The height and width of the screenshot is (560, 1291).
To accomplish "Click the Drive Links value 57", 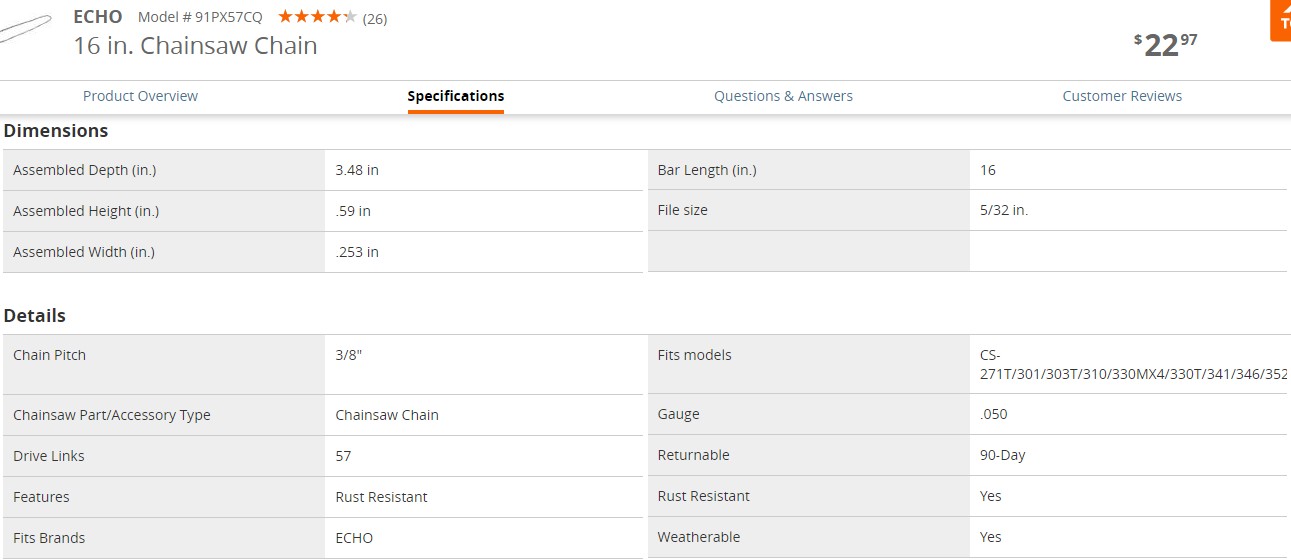I will 343,456.
